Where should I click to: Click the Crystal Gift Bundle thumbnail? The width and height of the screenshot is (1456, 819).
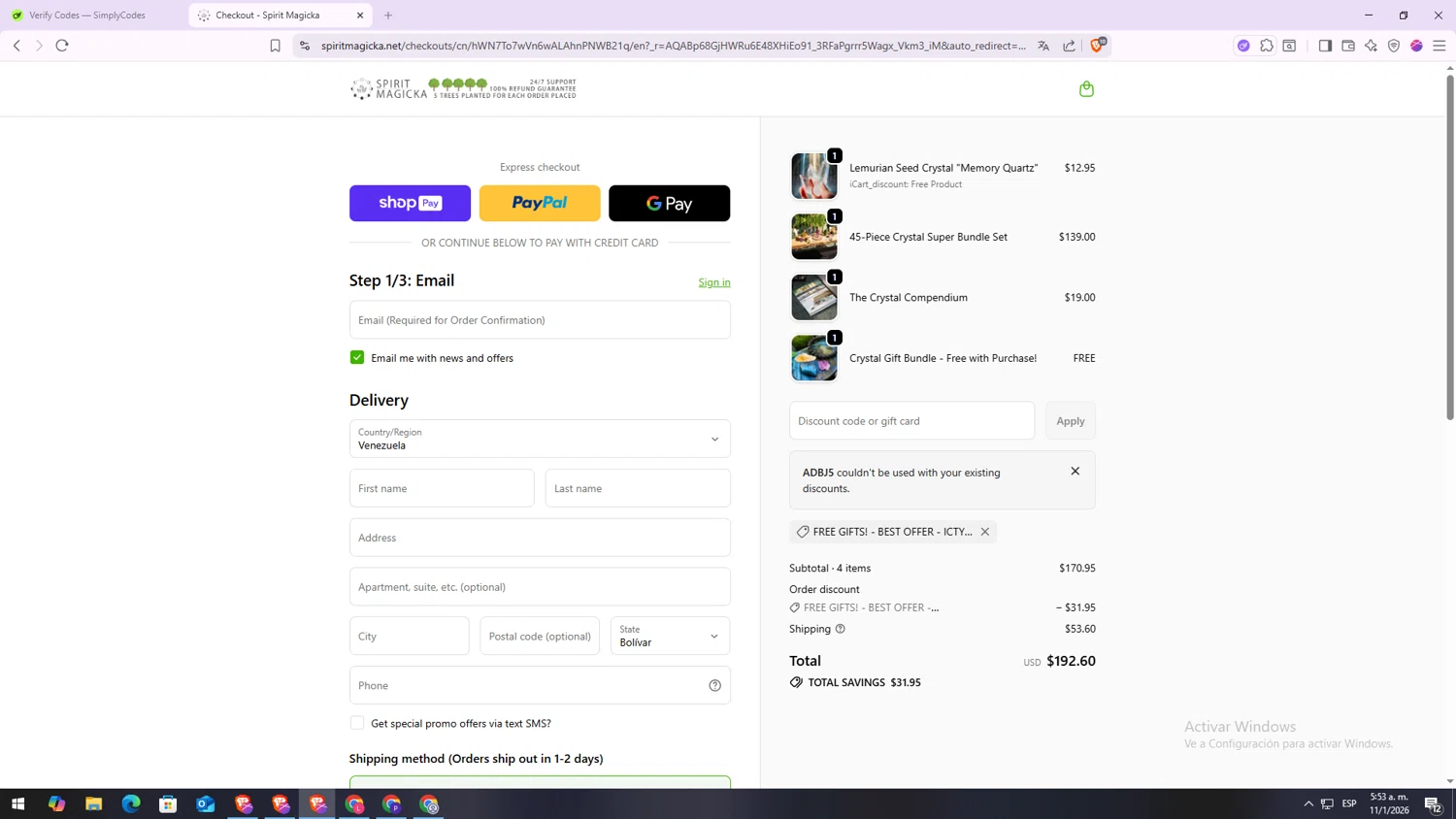point(813,358)
